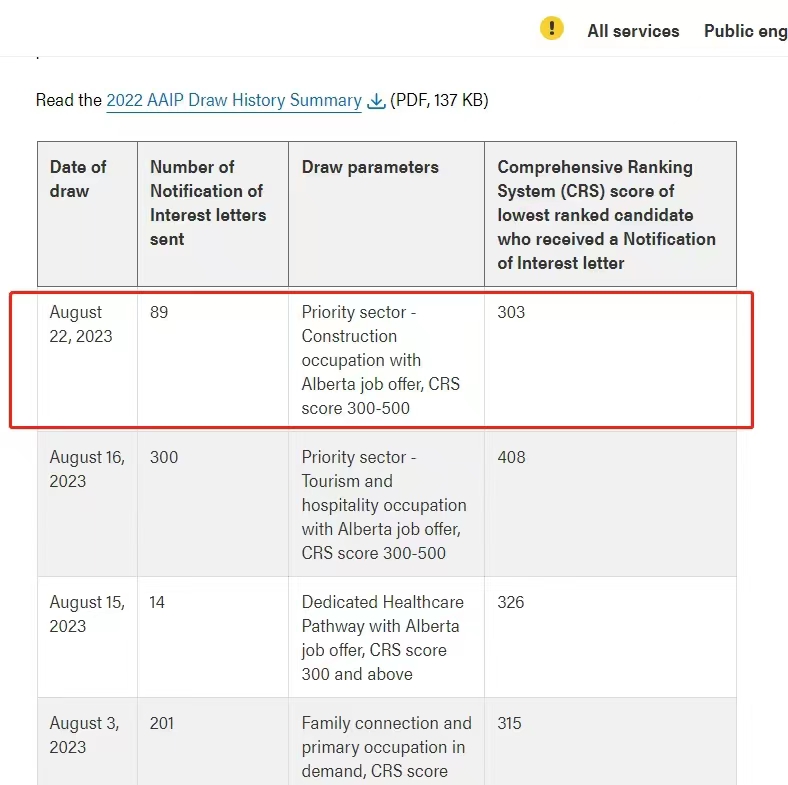Open the Public engagement menu item
The width and height of the screenshot is (788, 785).
(746, 31)
